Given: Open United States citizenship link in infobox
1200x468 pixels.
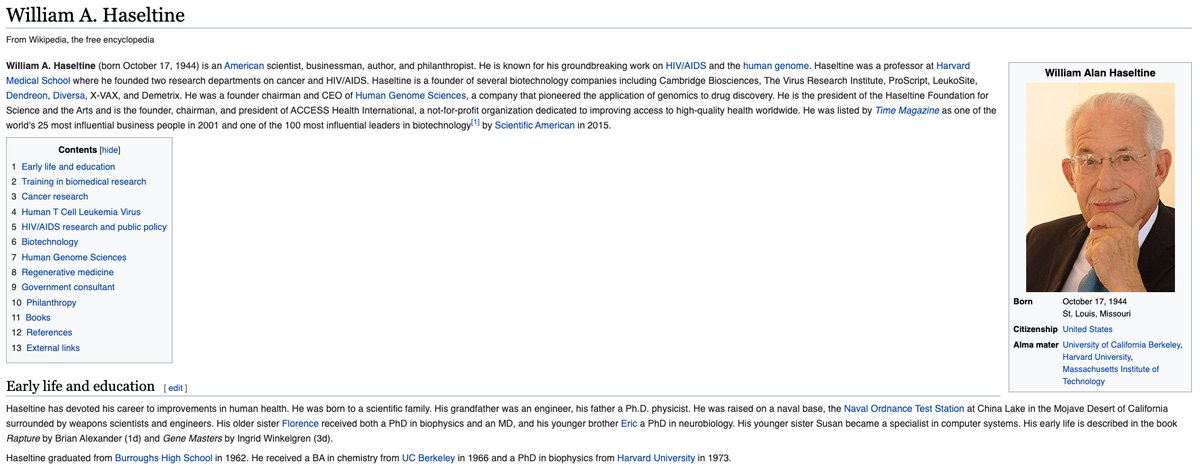Looking at the screenshot, I should 1087,329.
